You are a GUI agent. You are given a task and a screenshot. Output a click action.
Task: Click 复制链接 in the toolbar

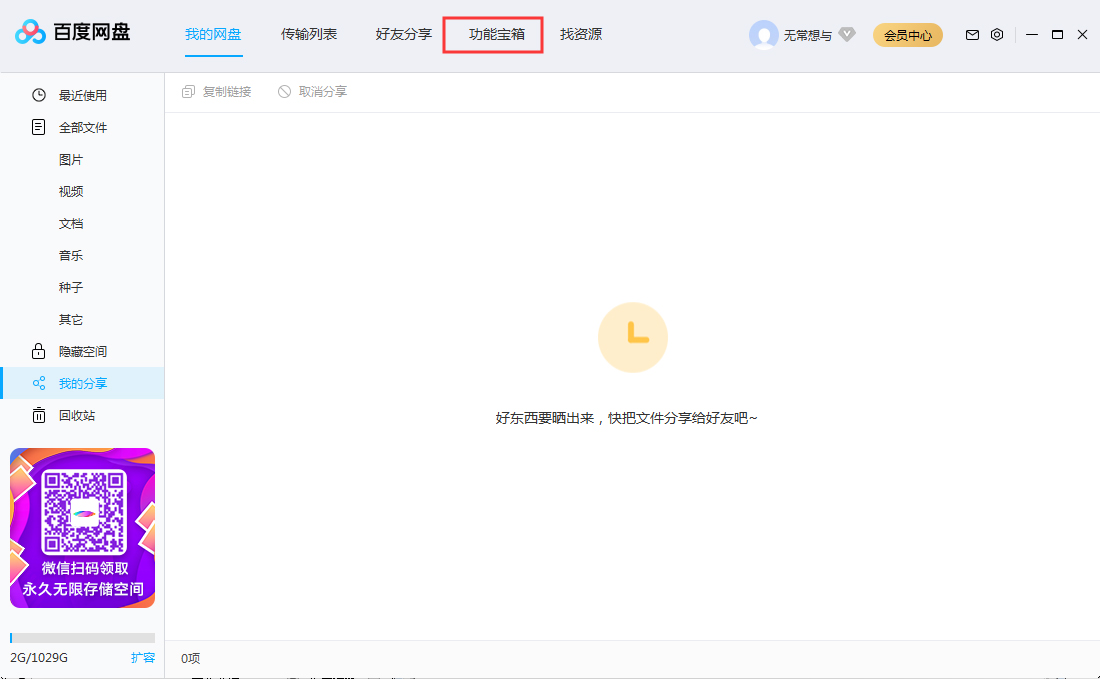pos(216,91)
